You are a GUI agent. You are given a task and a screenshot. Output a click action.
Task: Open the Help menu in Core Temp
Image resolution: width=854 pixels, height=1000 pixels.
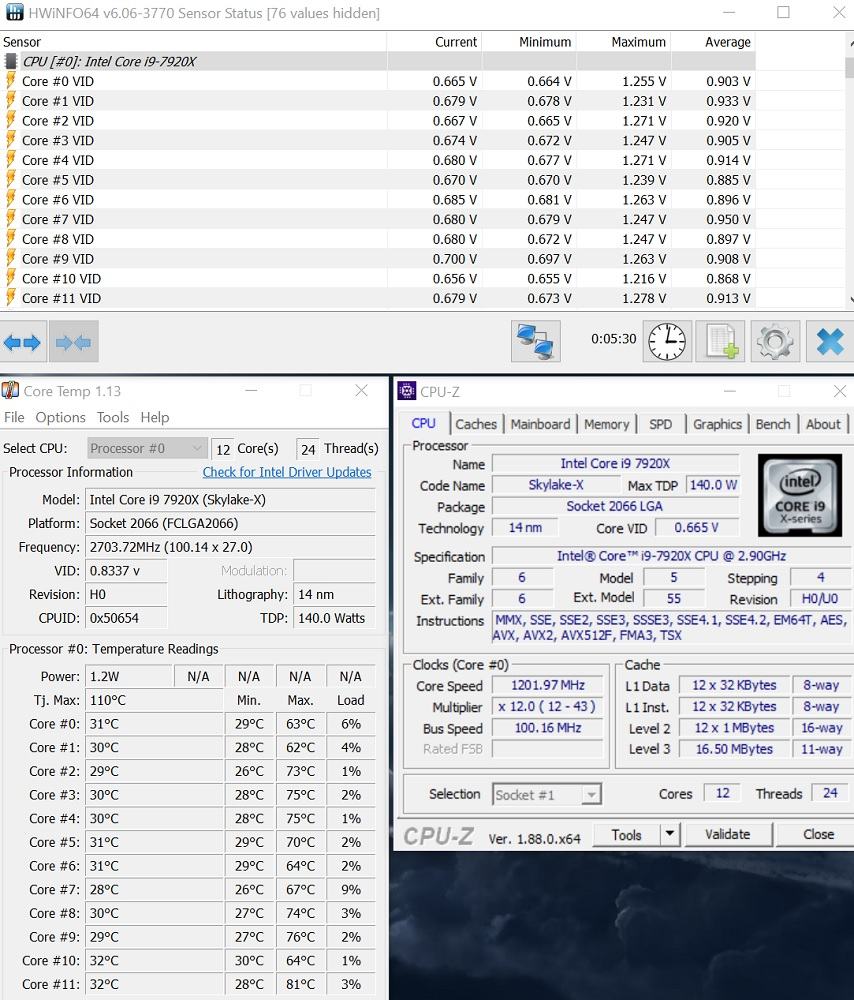point(155,417)
